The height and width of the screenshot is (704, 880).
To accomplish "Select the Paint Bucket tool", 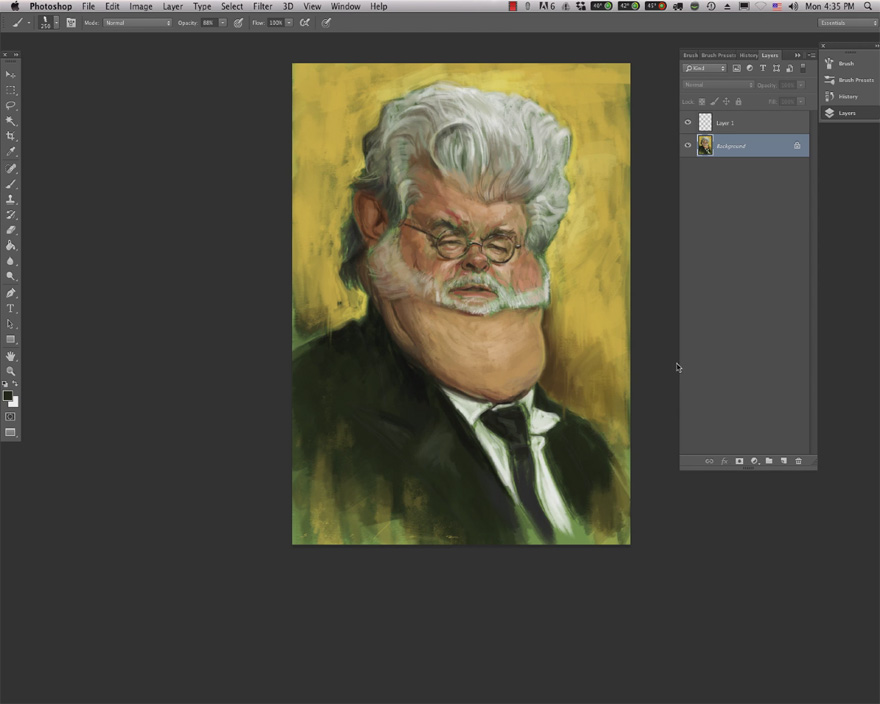I will [10, 245].
